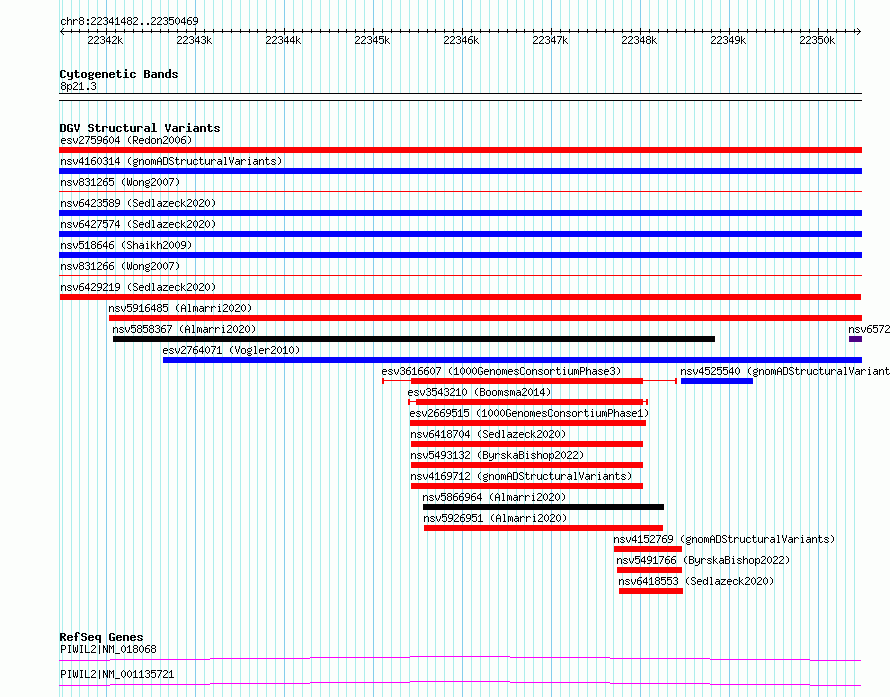This screenshot has height=697, width=890.
Task: Click the 22349k ruler position label
Action: click(x=728, y=40)
